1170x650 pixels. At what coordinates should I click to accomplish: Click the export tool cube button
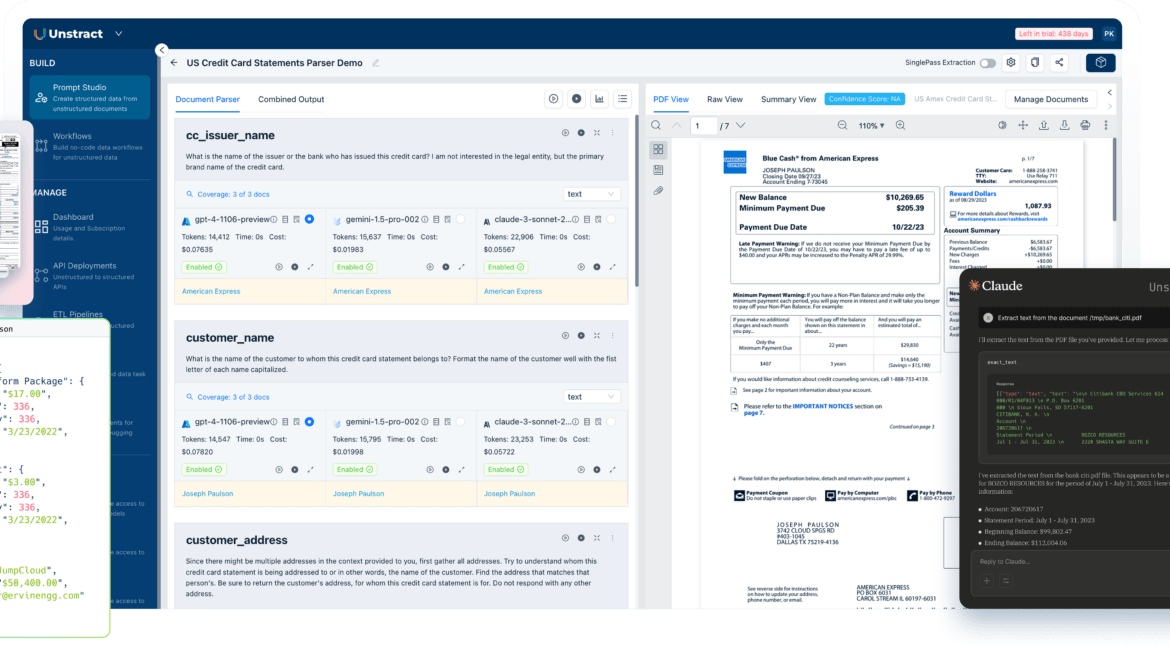pos(1100,63)
